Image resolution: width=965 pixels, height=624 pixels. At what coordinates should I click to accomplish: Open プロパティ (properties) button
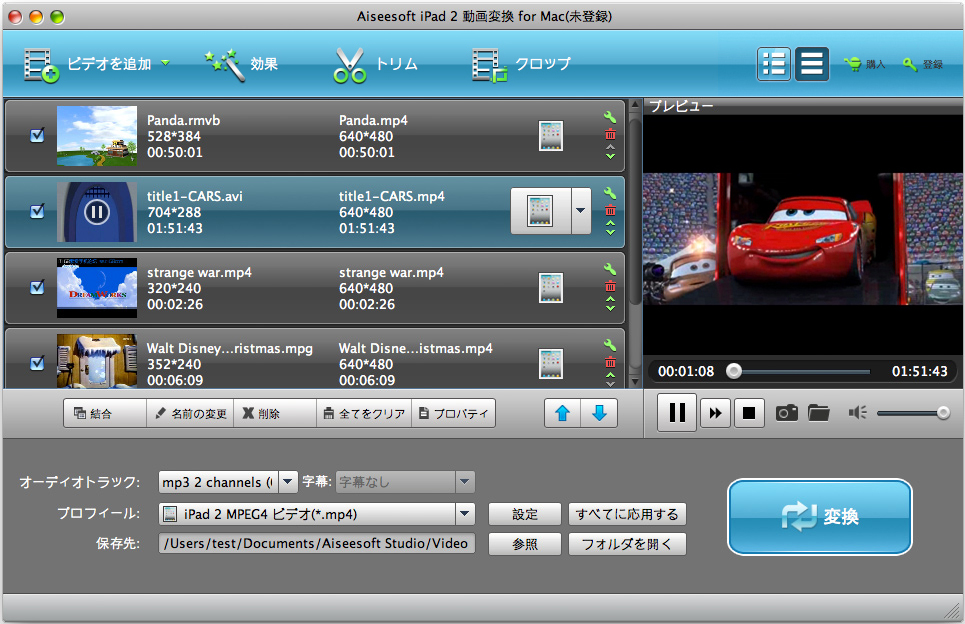pyautogui.click(x=453, y=414)
